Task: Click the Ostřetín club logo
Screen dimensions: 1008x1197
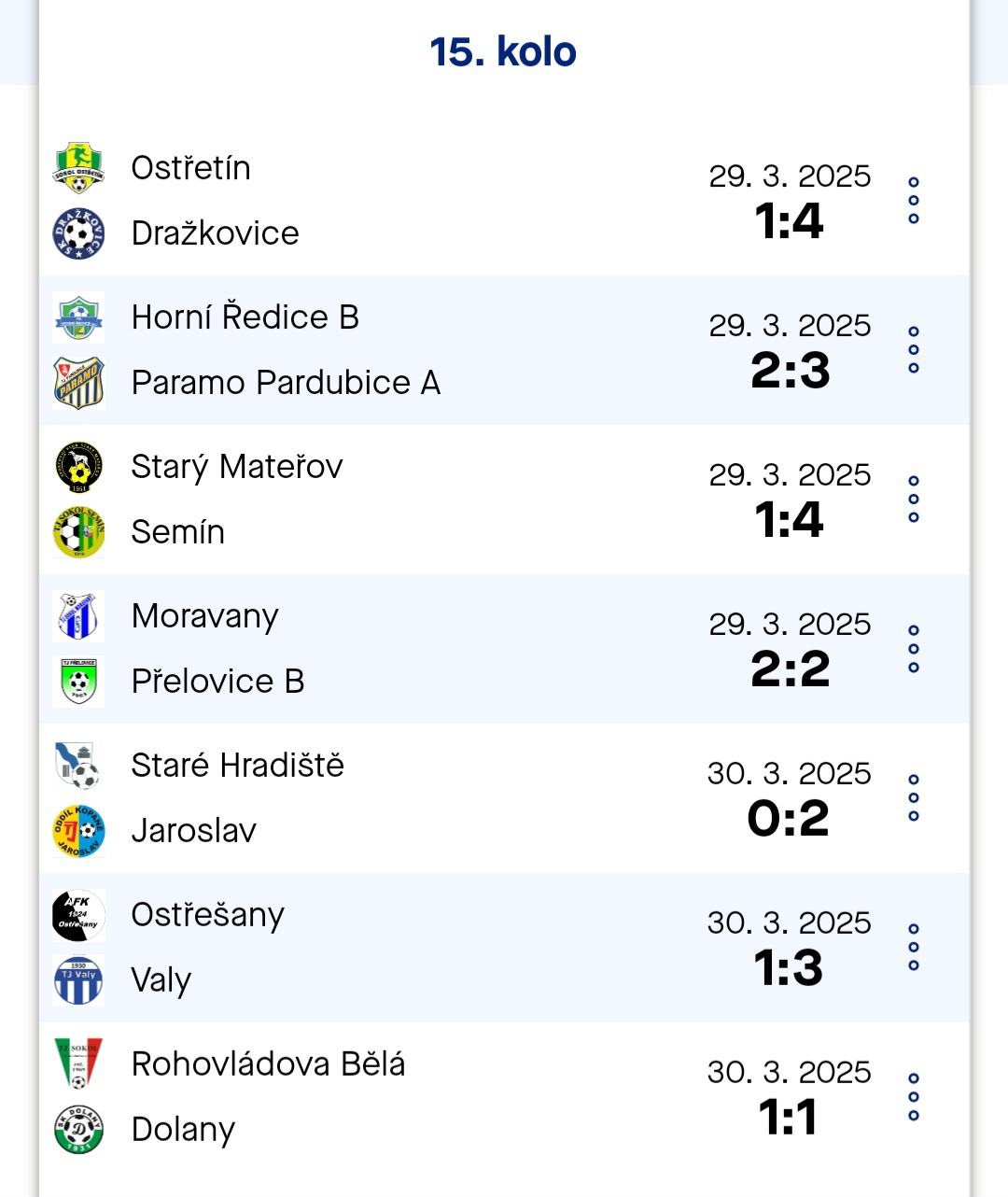Action: point(78,168)
